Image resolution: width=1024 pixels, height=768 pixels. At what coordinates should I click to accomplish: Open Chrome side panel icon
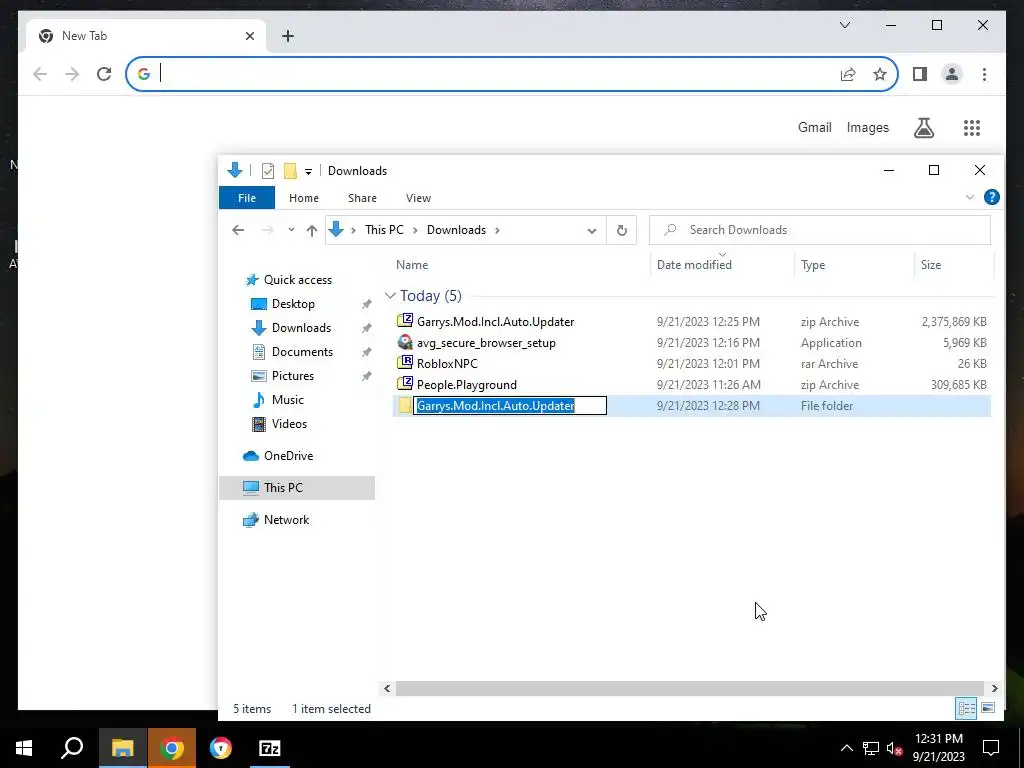tap(920, 74)
